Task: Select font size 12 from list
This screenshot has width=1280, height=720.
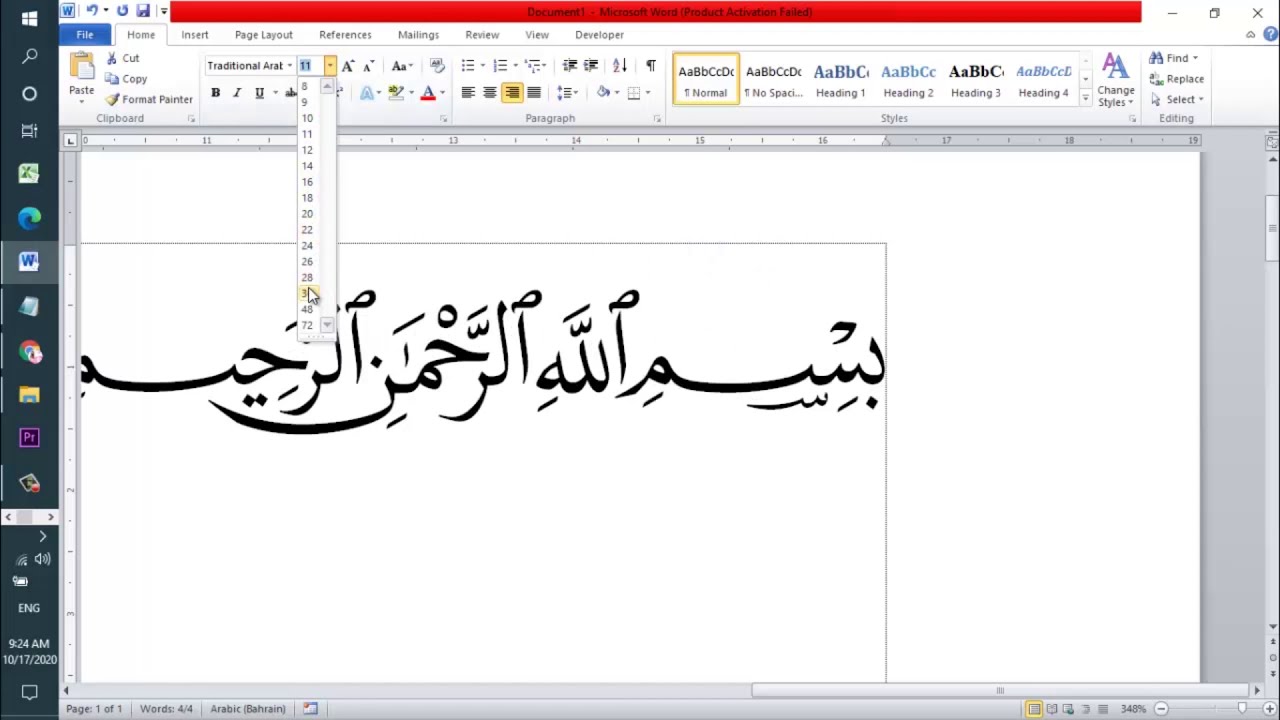Action: click(x=307, y=150)
